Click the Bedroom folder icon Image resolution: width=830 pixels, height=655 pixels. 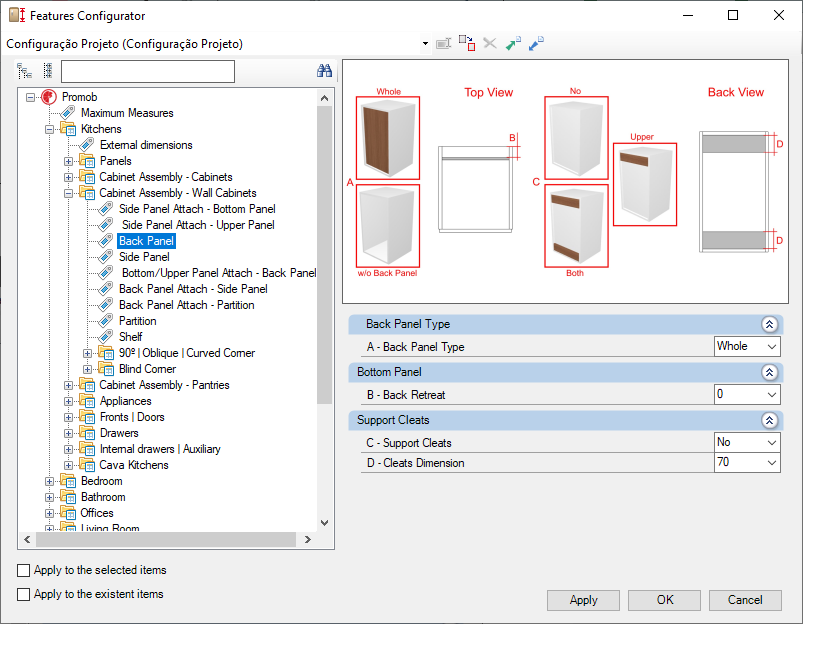tap(68, 481)
